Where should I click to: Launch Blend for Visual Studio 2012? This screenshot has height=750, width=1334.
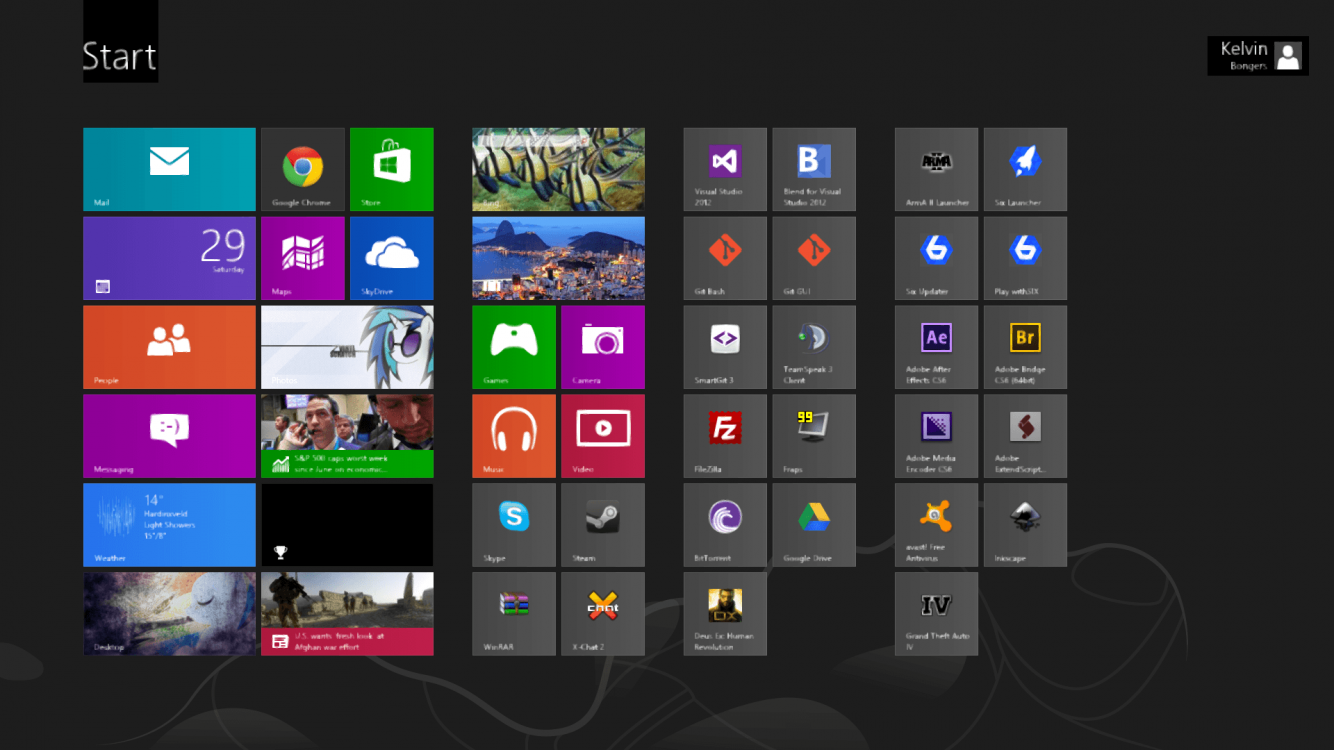pyautogui.click(x=814, y=169)
